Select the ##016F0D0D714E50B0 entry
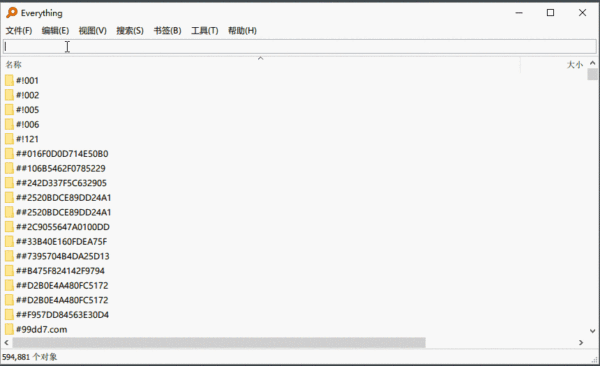Viewport: 600px width, 366px height. (62, 154)
